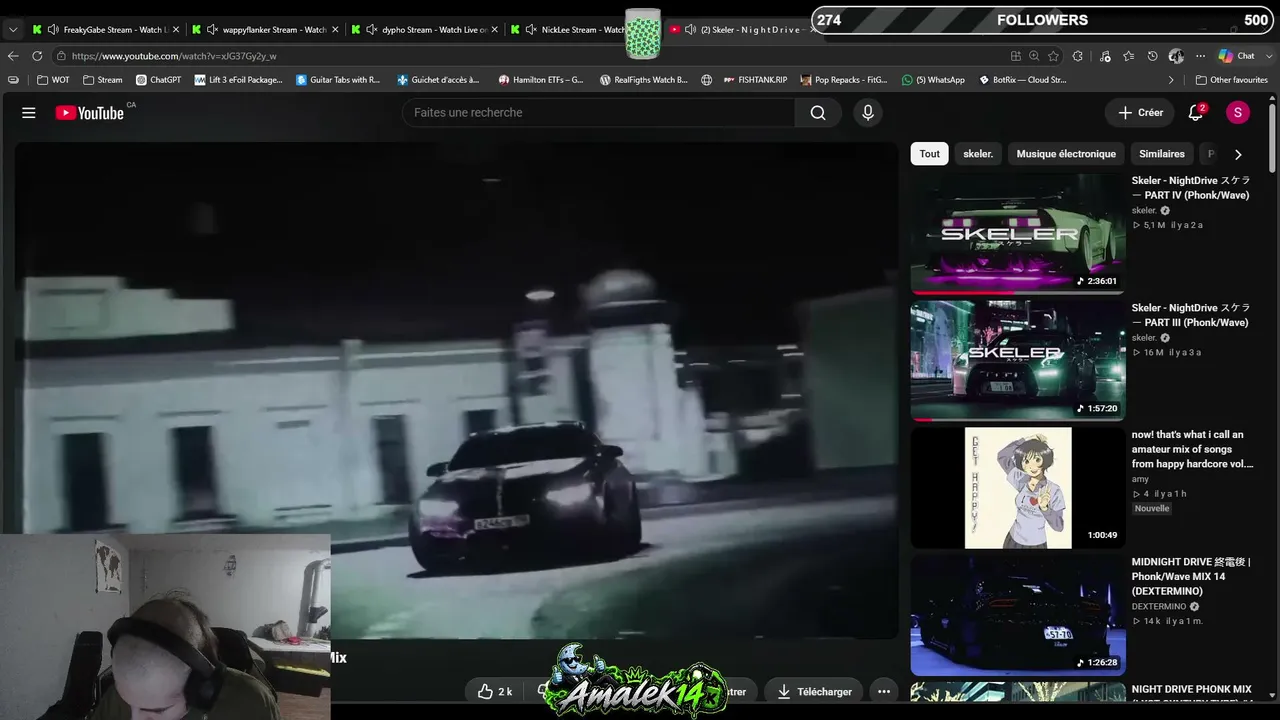Image resolution: width=1280 pixels, height=720 pixels.
Task: Unmute the dypho Stream tab
Action: tap(371, 30)
